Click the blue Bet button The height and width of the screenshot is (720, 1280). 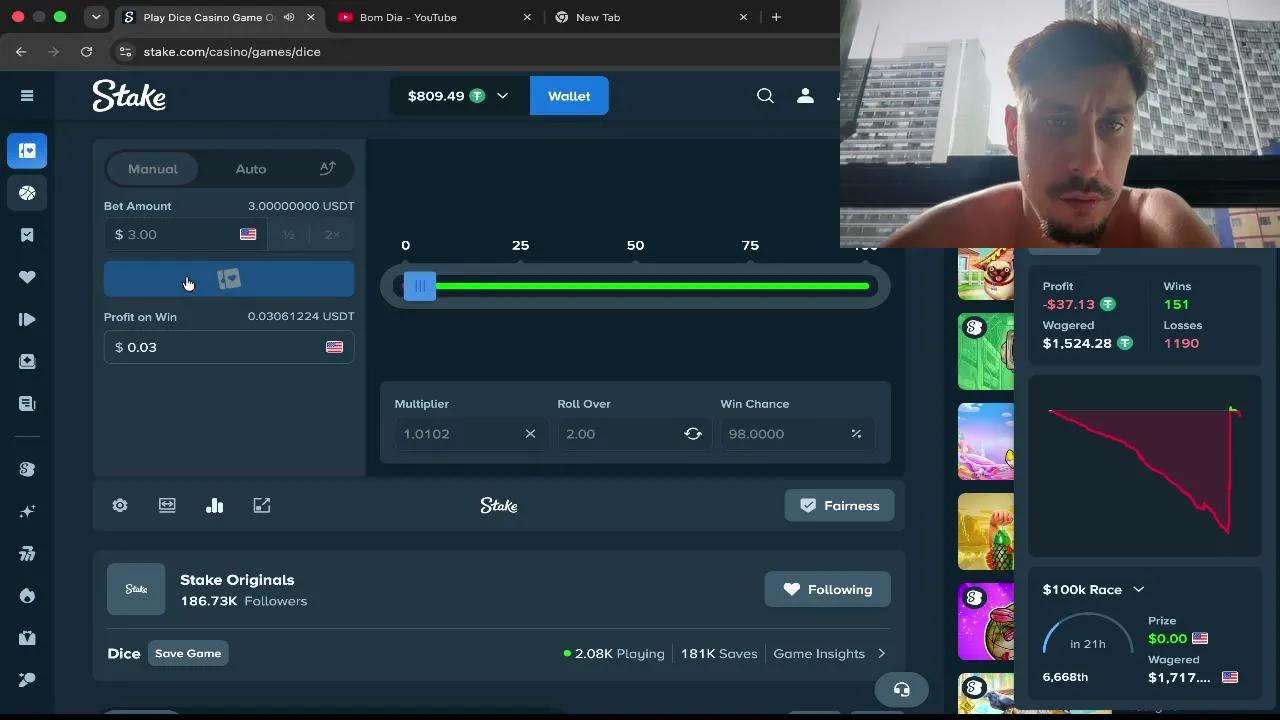(x=229, y=279)
